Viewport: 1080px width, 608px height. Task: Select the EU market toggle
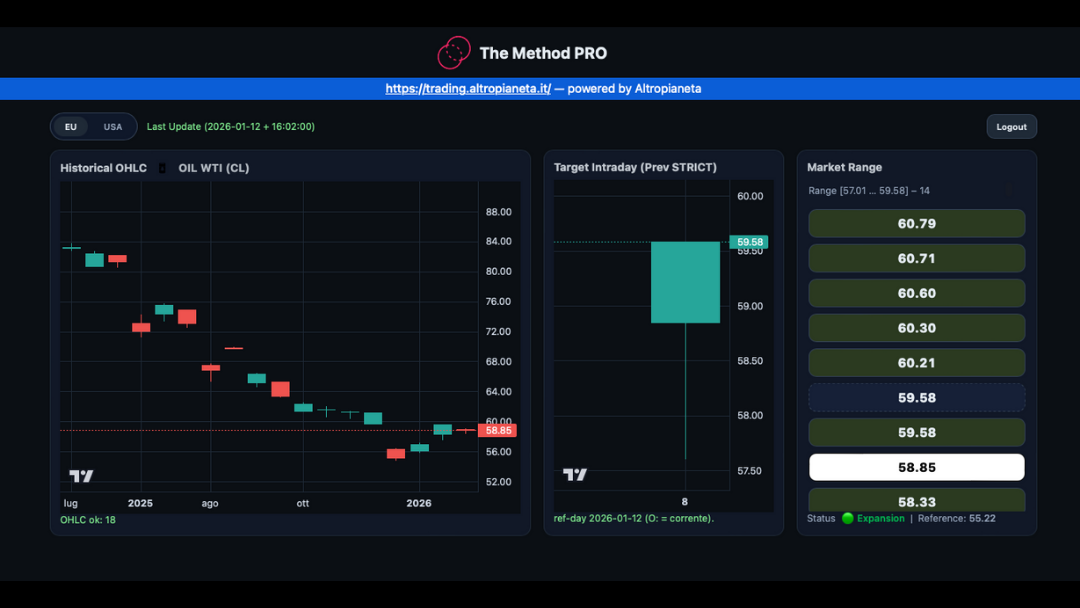coord(71,127)
